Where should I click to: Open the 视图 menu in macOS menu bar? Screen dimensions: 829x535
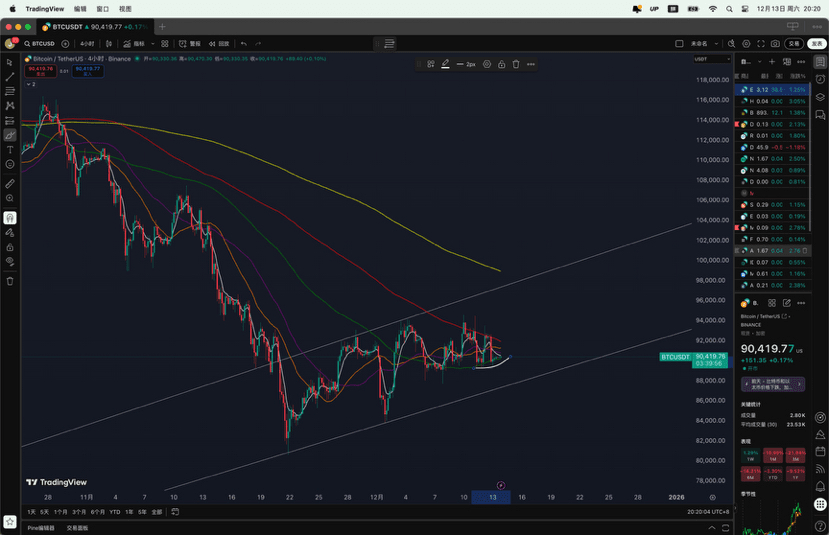125,9
